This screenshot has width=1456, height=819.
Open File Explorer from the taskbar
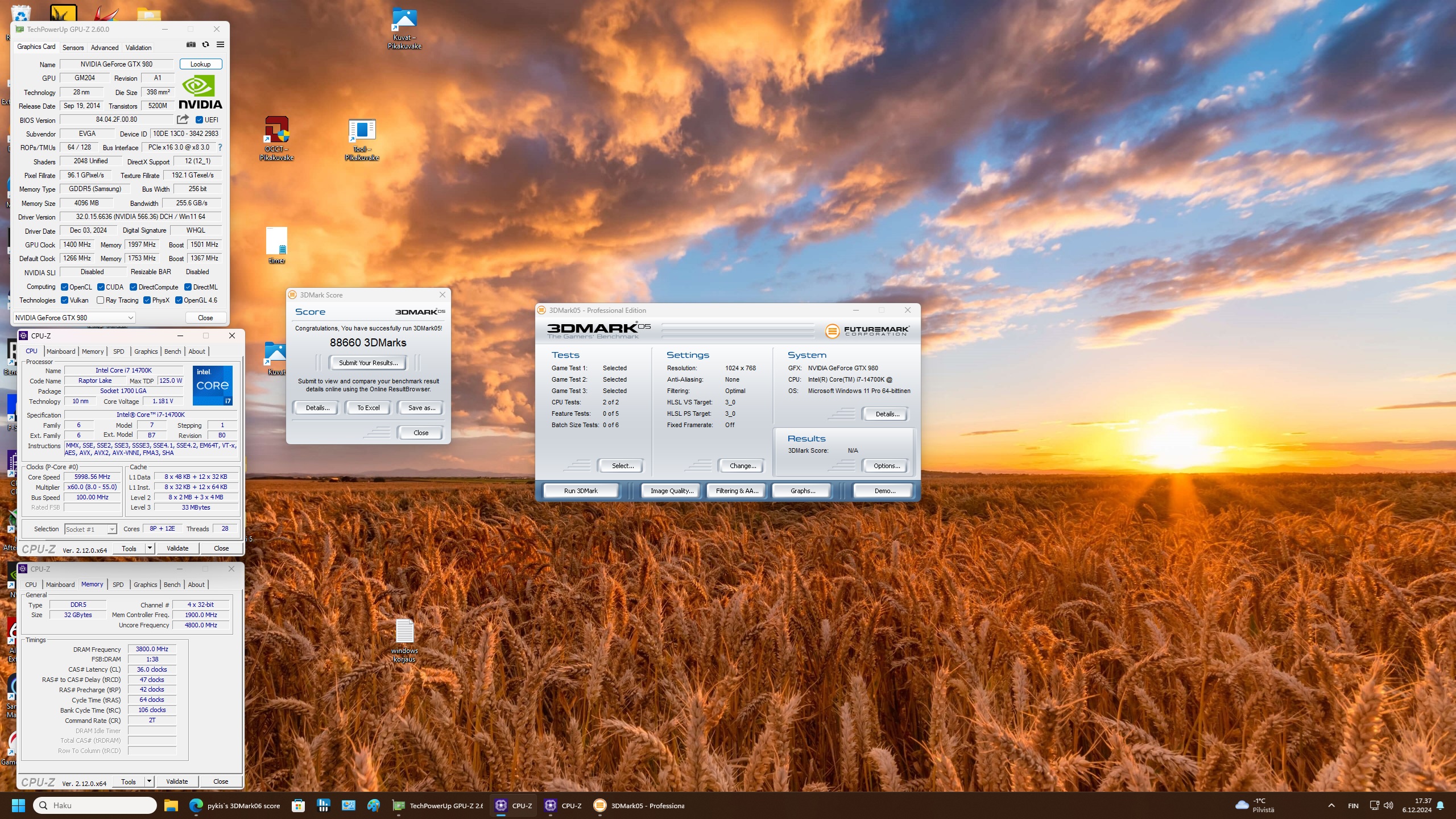tap(171, 805)
